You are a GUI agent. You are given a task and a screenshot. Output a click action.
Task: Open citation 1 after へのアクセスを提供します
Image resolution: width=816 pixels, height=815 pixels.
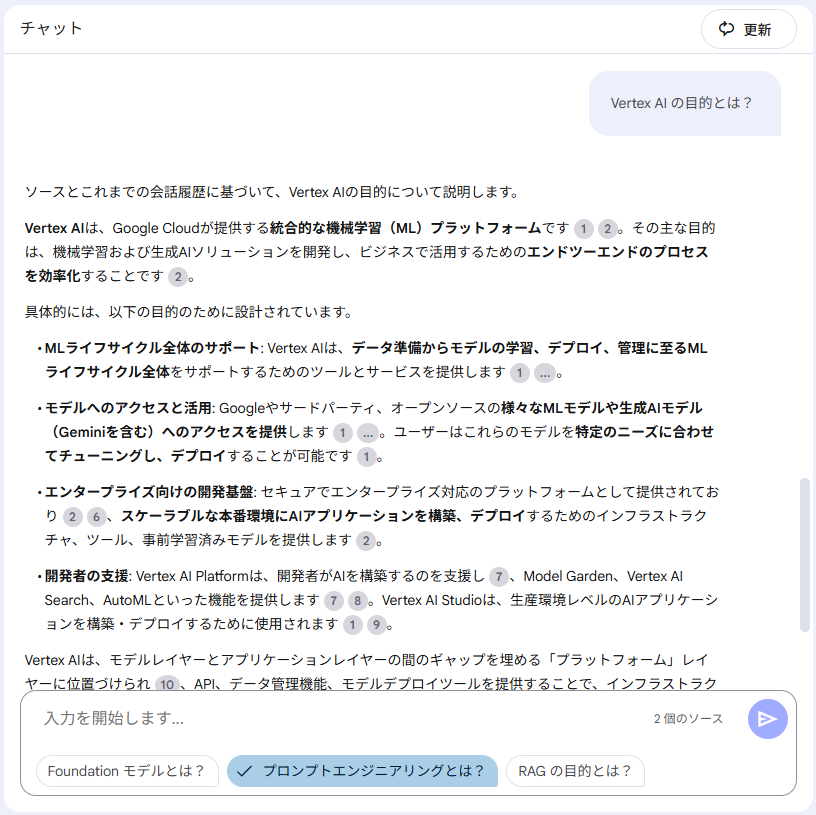[342, 433]
